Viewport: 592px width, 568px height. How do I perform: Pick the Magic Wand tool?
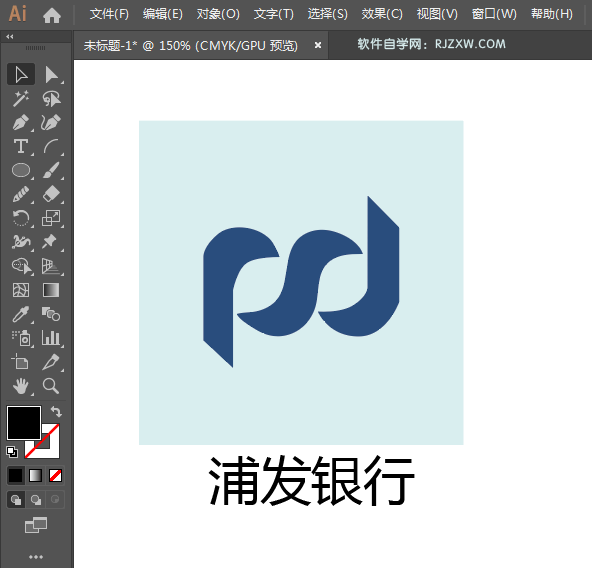(x=21, y=99)
